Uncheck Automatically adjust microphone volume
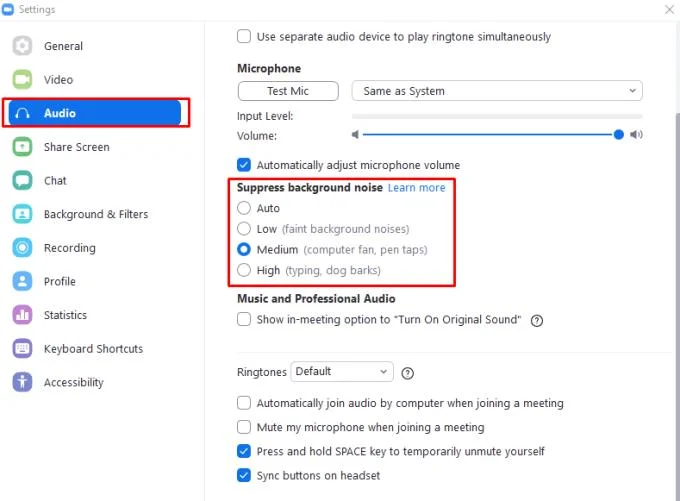This screenshot has height=501, width=680. [x=244, y=165]
